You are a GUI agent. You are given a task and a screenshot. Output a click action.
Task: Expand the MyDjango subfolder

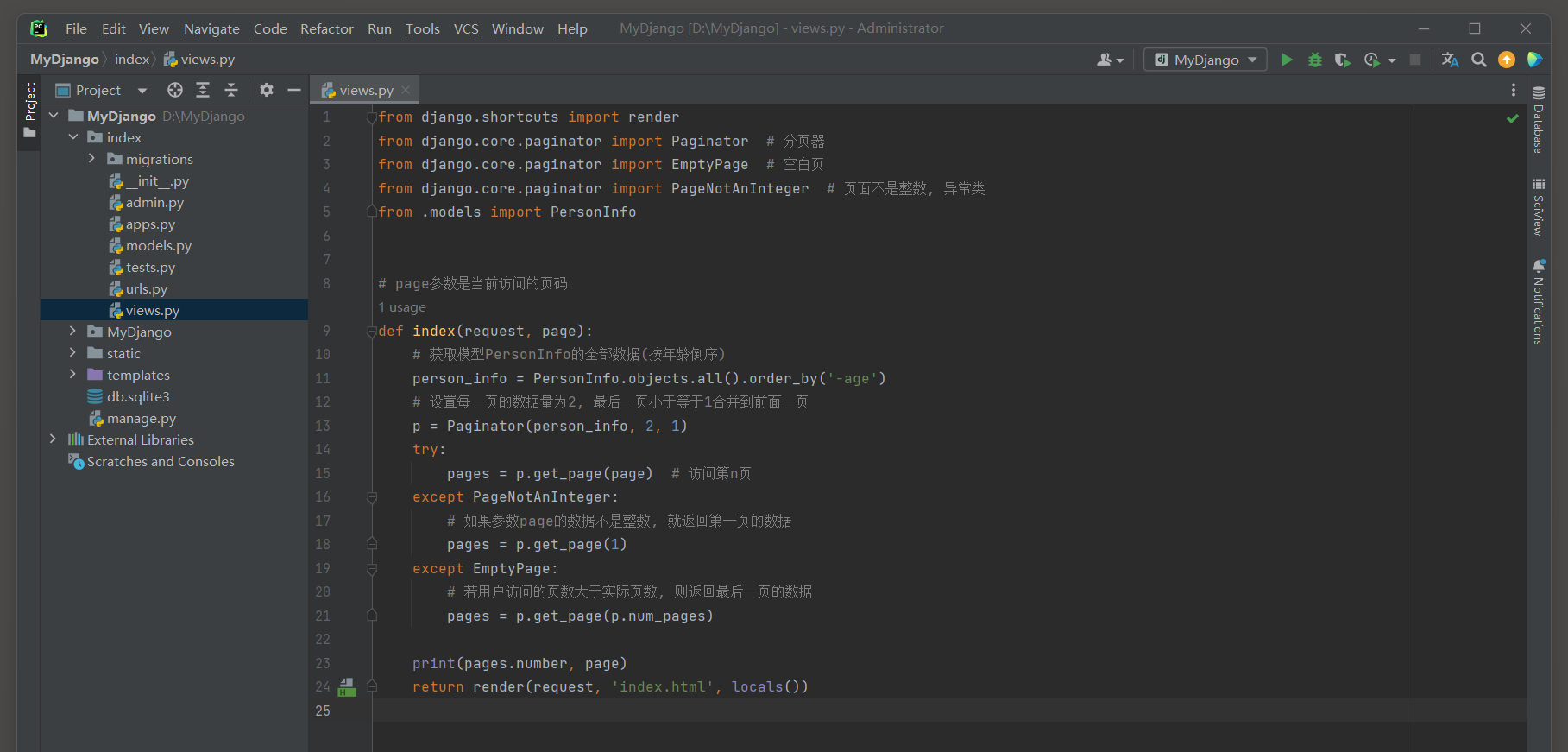[x=73, y=332]
